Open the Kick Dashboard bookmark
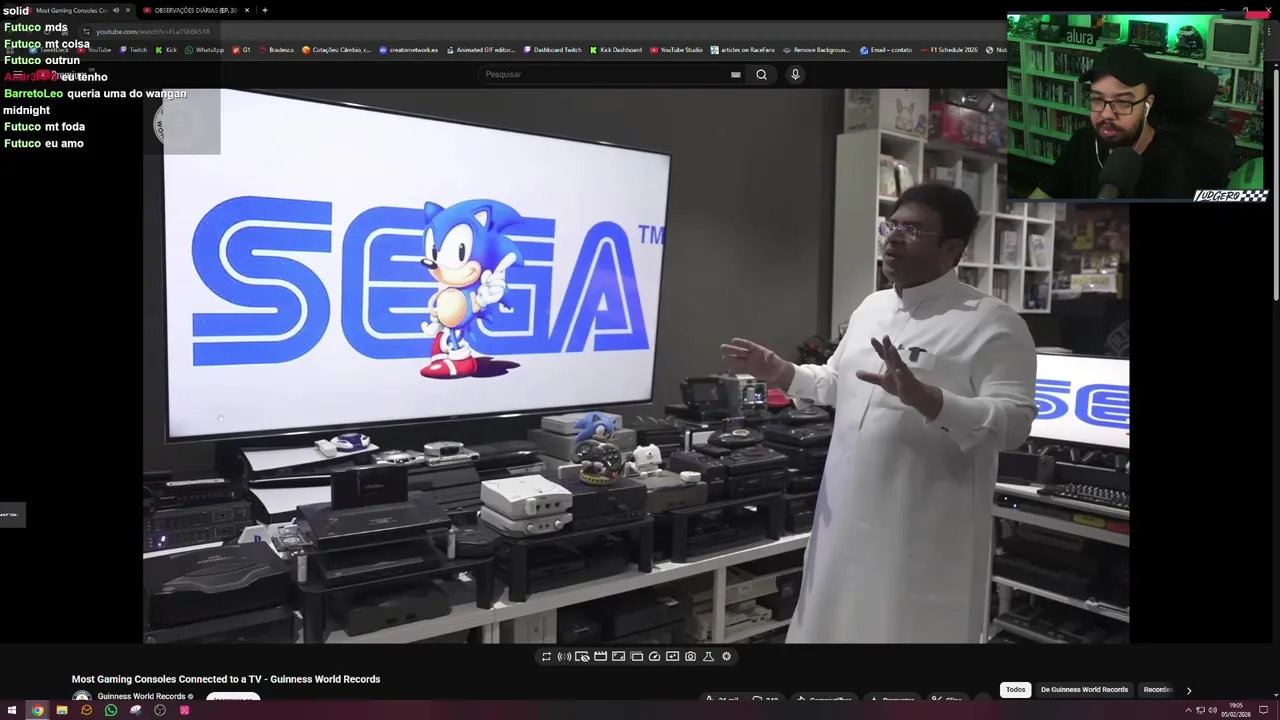The width and height of the screenshot is (1280, 720). [x=616, y=50]
